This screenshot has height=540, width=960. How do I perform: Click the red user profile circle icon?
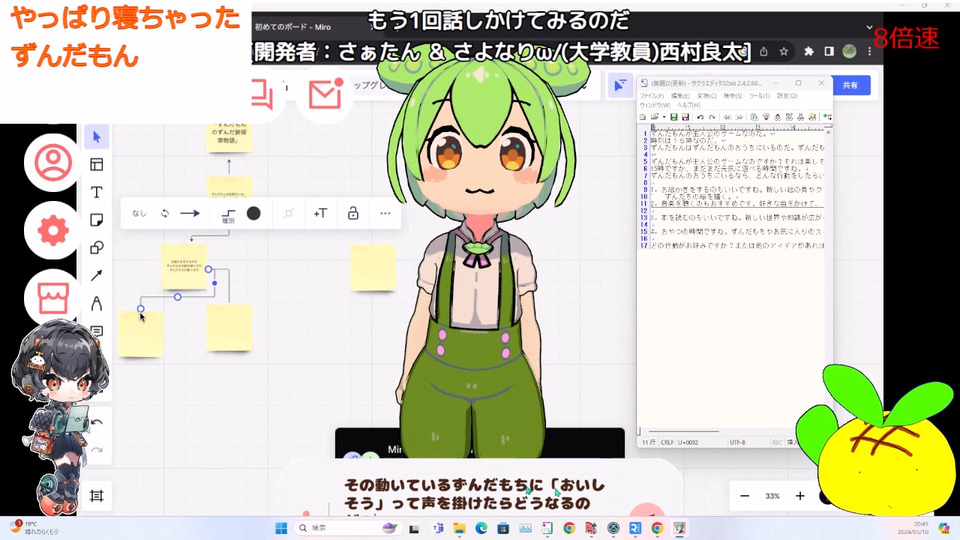tap(53, 162)
